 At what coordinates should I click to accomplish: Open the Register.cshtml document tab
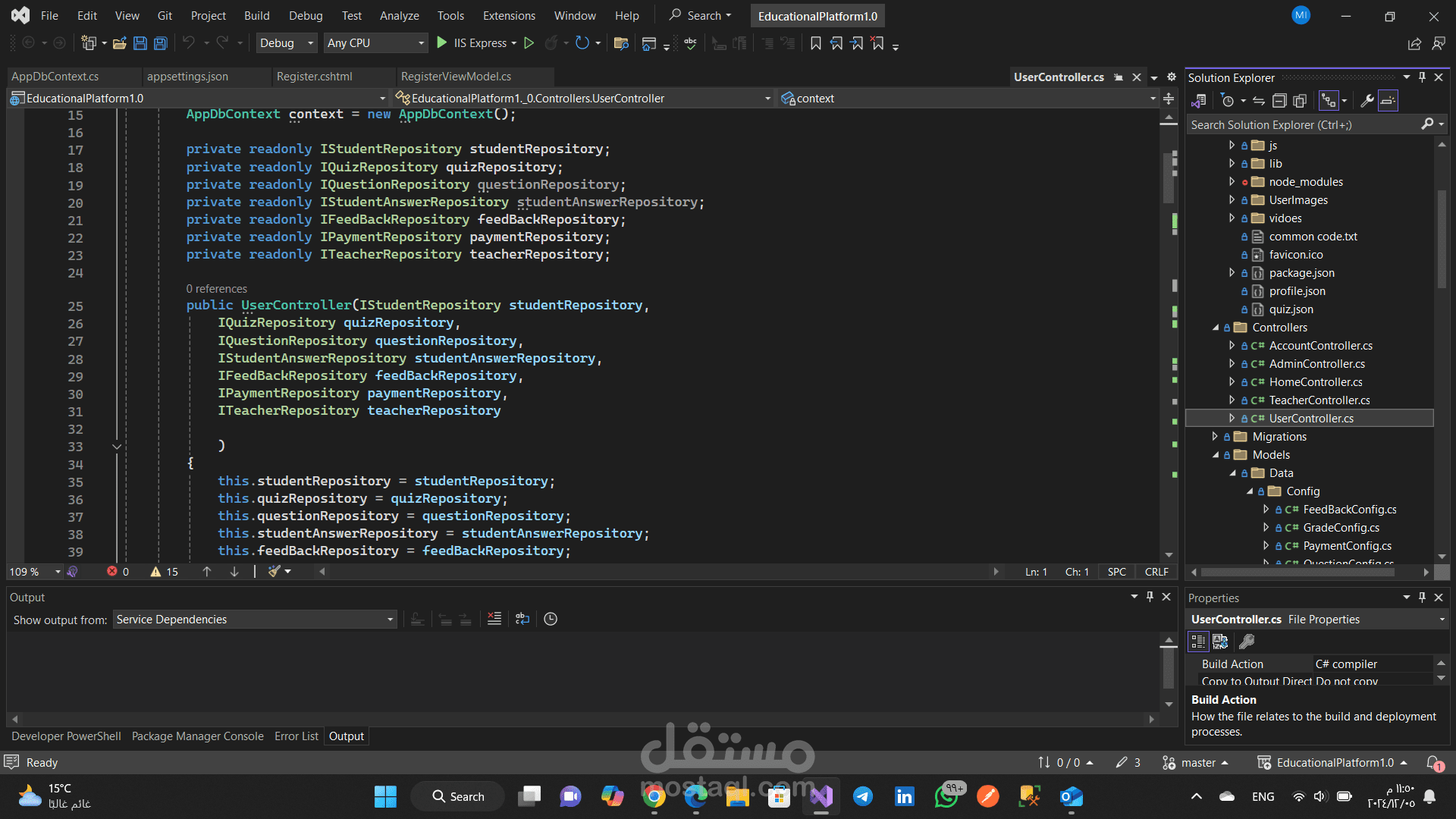tap(315, 77)
